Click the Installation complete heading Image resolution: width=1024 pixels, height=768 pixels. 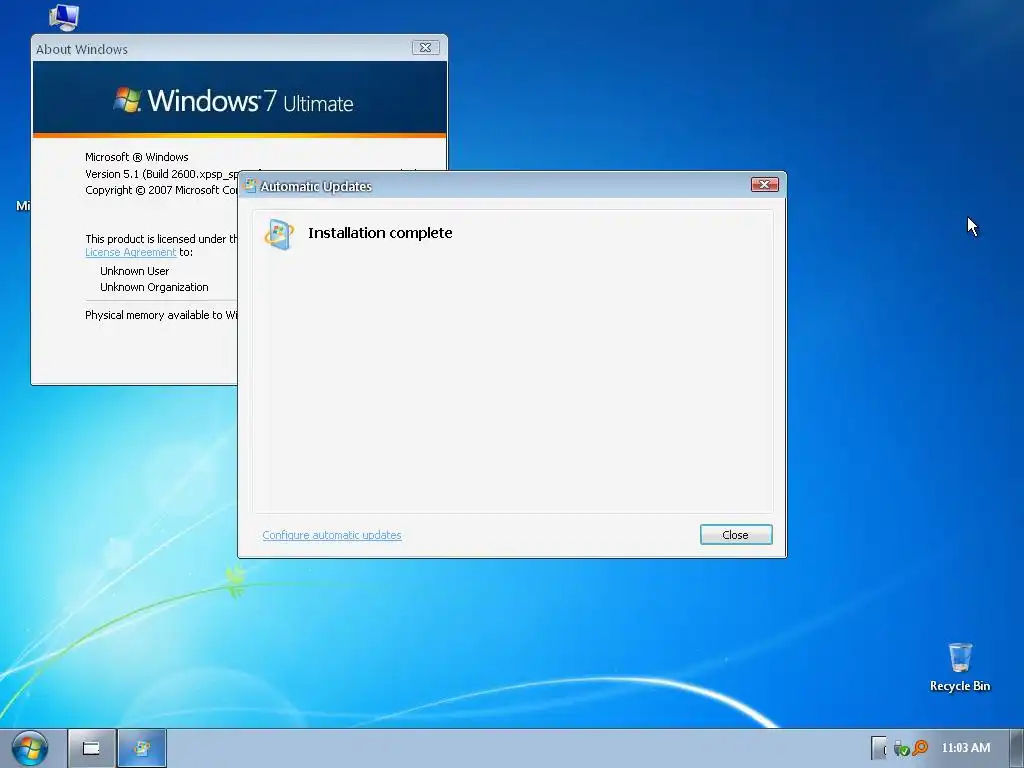click(x=380, y=233)
